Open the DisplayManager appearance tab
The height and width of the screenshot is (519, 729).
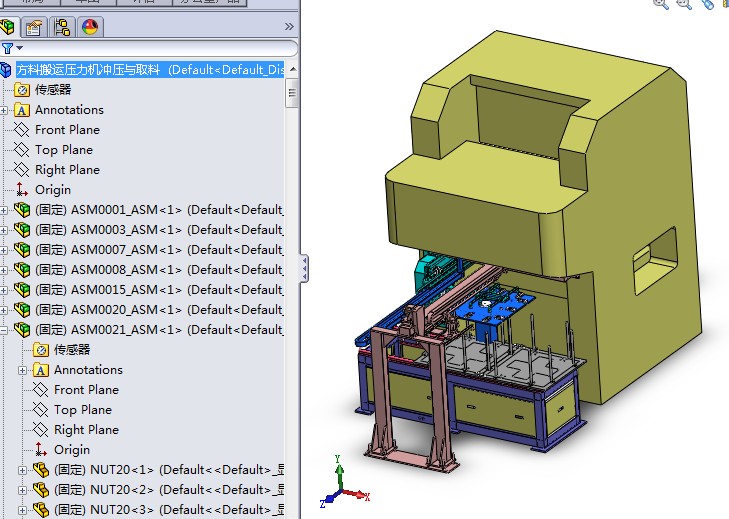tap(90, 27)
